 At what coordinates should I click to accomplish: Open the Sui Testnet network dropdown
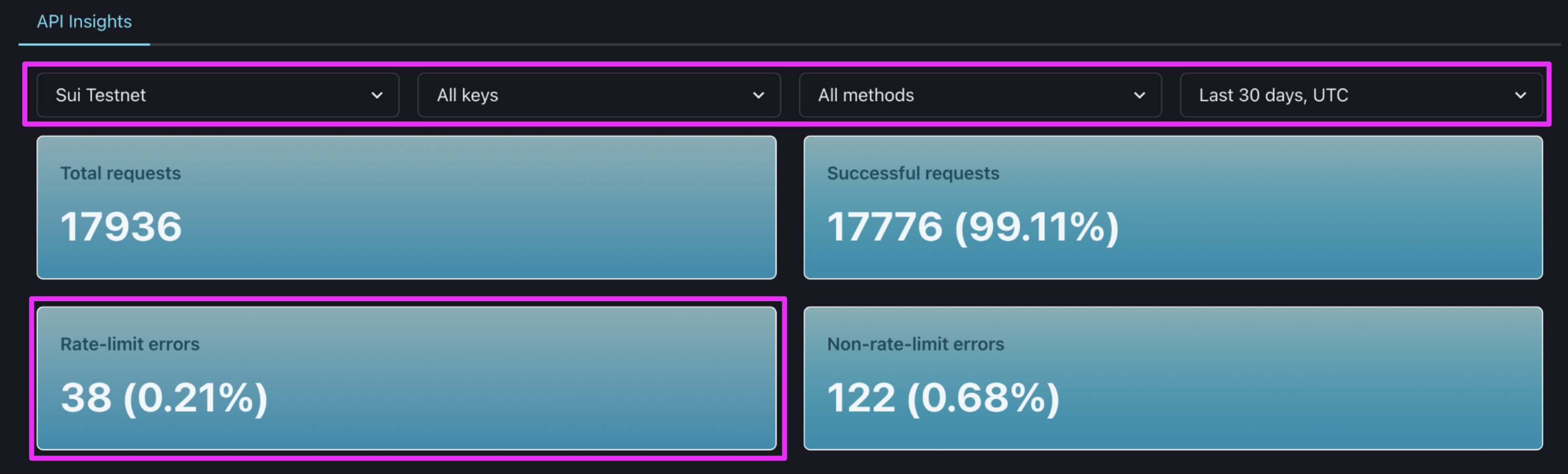pos(218,95)
